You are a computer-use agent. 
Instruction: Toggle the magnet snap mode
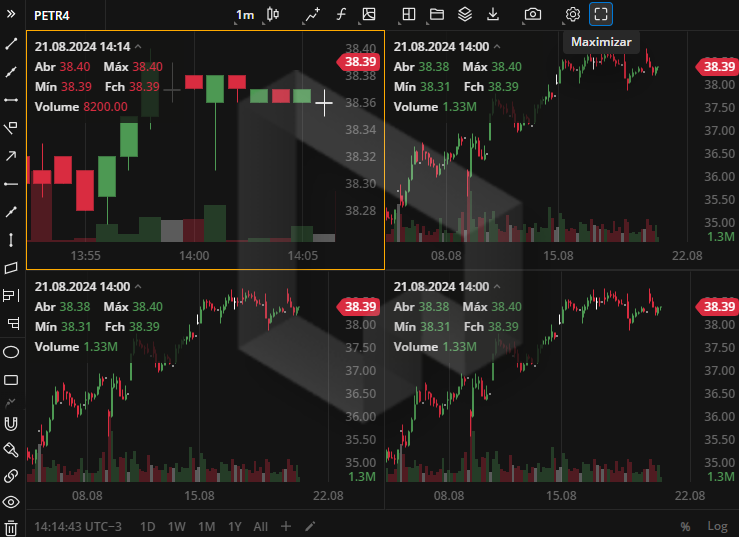click(11, 424)
